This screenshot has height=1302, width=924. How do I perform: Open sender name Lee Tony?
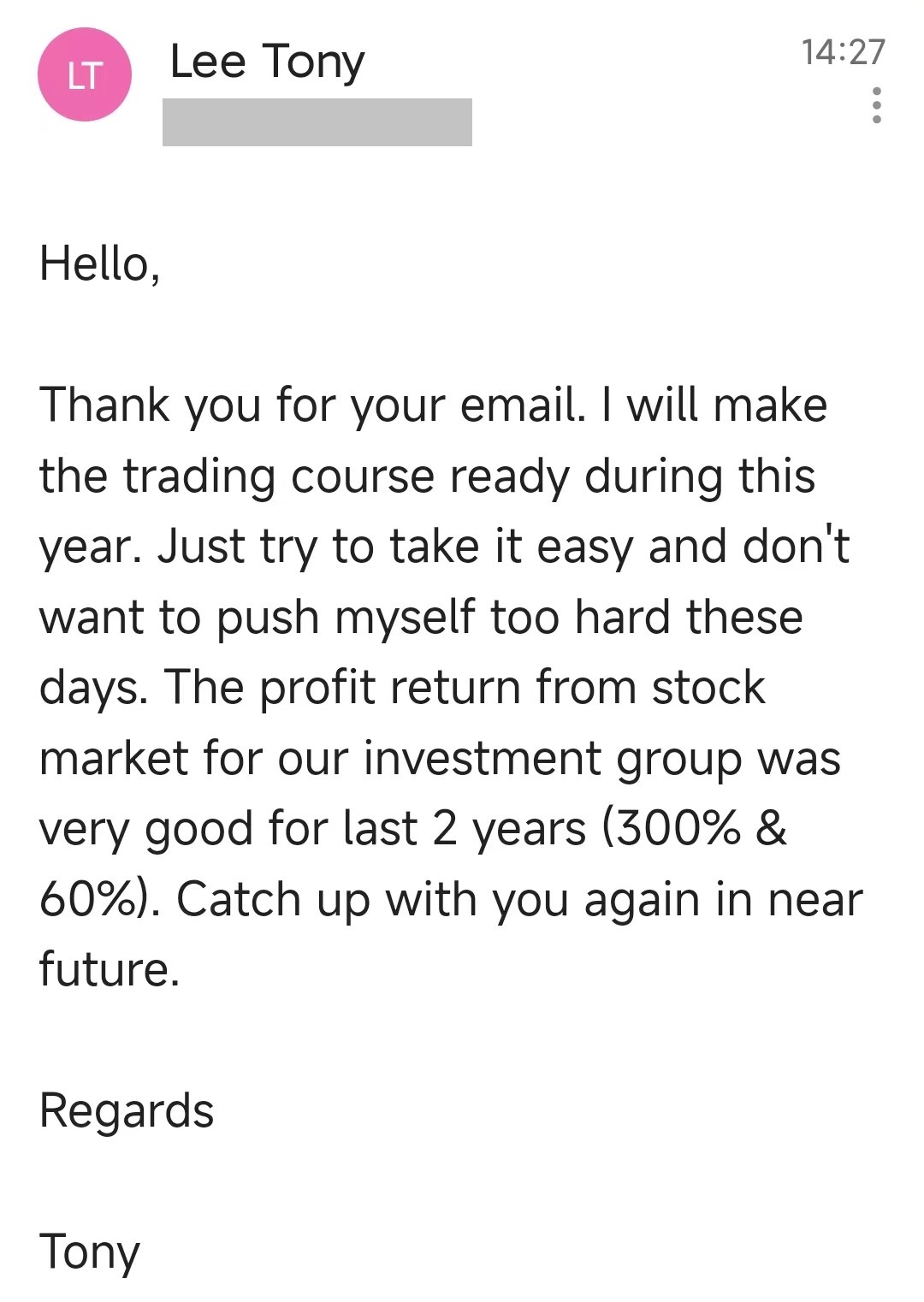[x=267, y=62]
